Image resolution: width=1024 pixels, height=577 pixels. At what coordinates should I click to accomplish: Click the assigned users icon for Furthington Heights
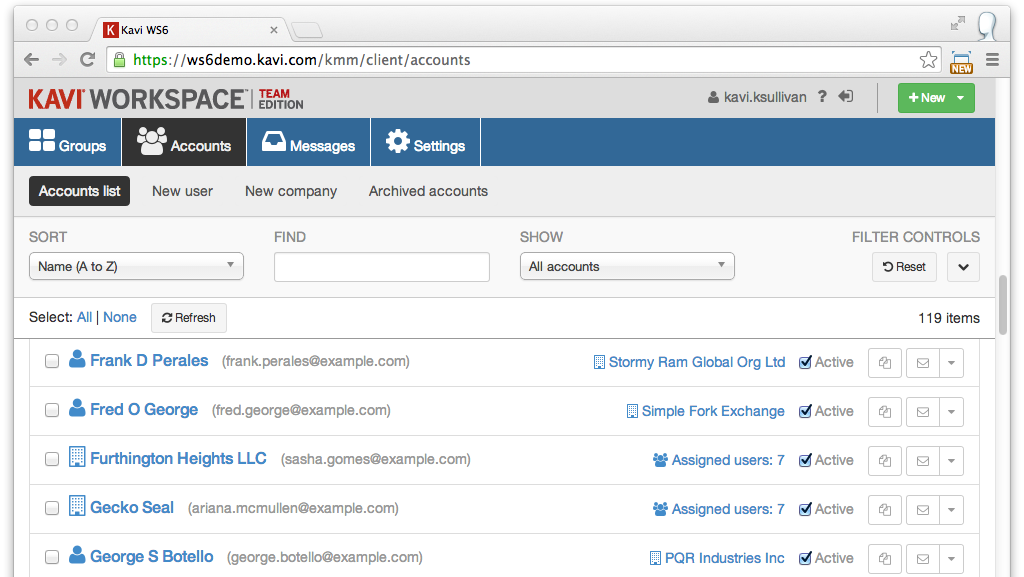[660, 460]
